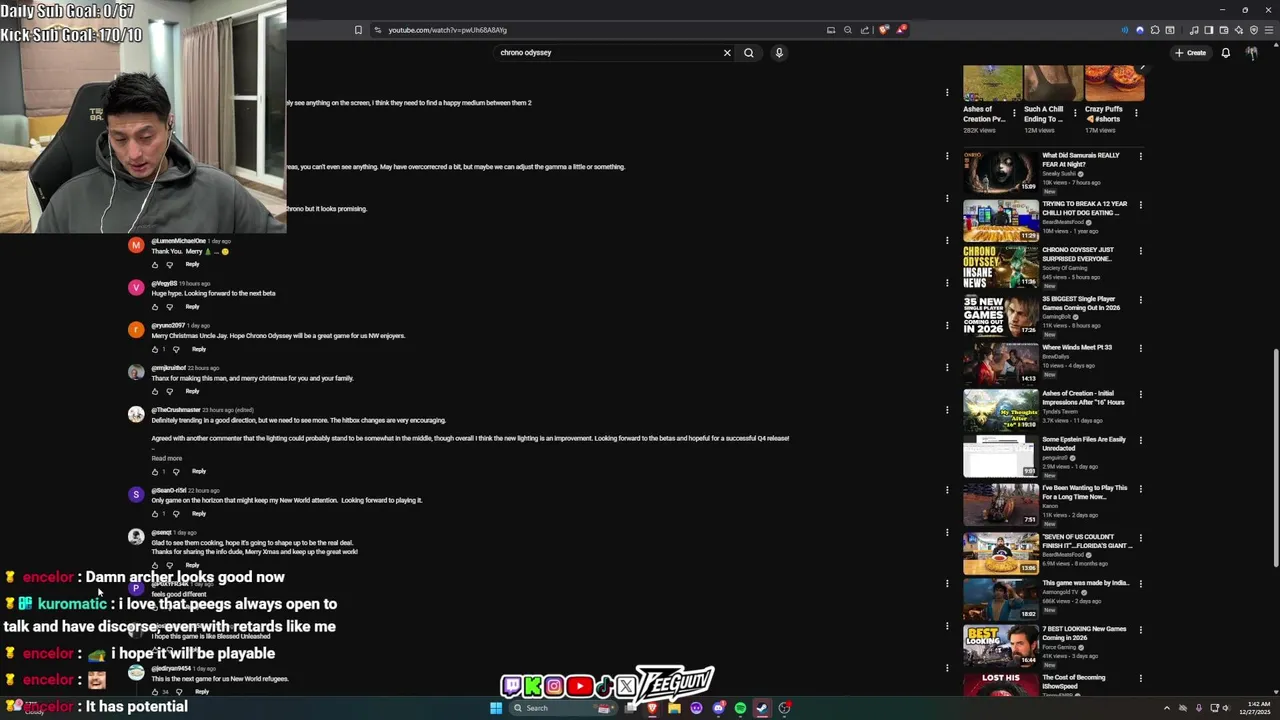Open the account avatar menu
The image size is (1280, 720).
(x=1252, y=53)
